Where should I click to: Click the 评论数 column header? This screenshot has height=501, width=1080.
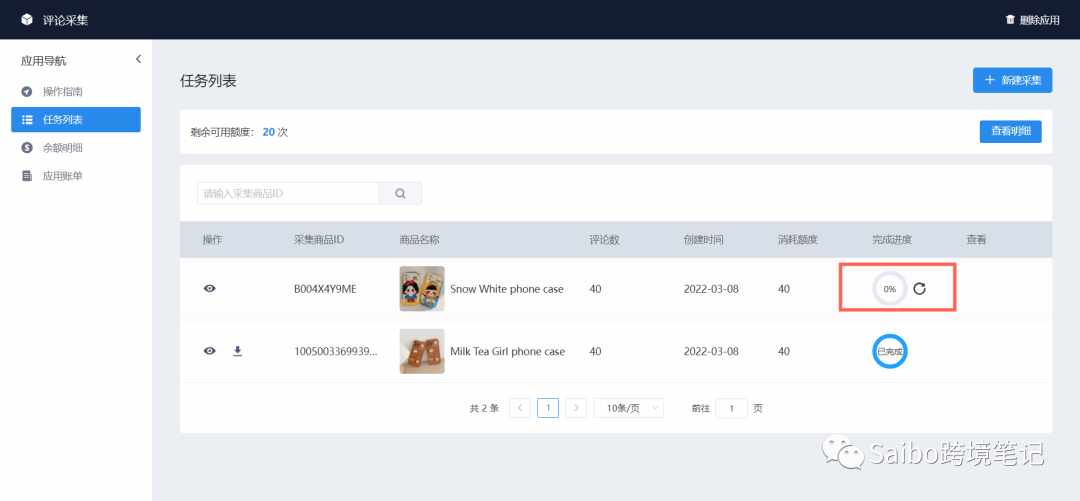(604, 240)
